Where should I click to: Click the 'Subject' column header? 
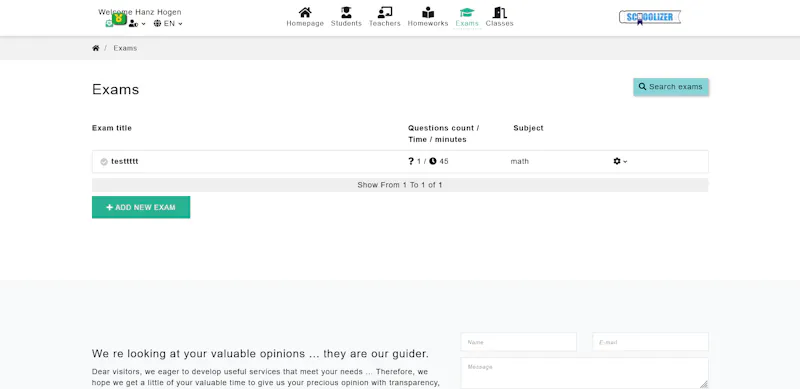coord(528,128)
